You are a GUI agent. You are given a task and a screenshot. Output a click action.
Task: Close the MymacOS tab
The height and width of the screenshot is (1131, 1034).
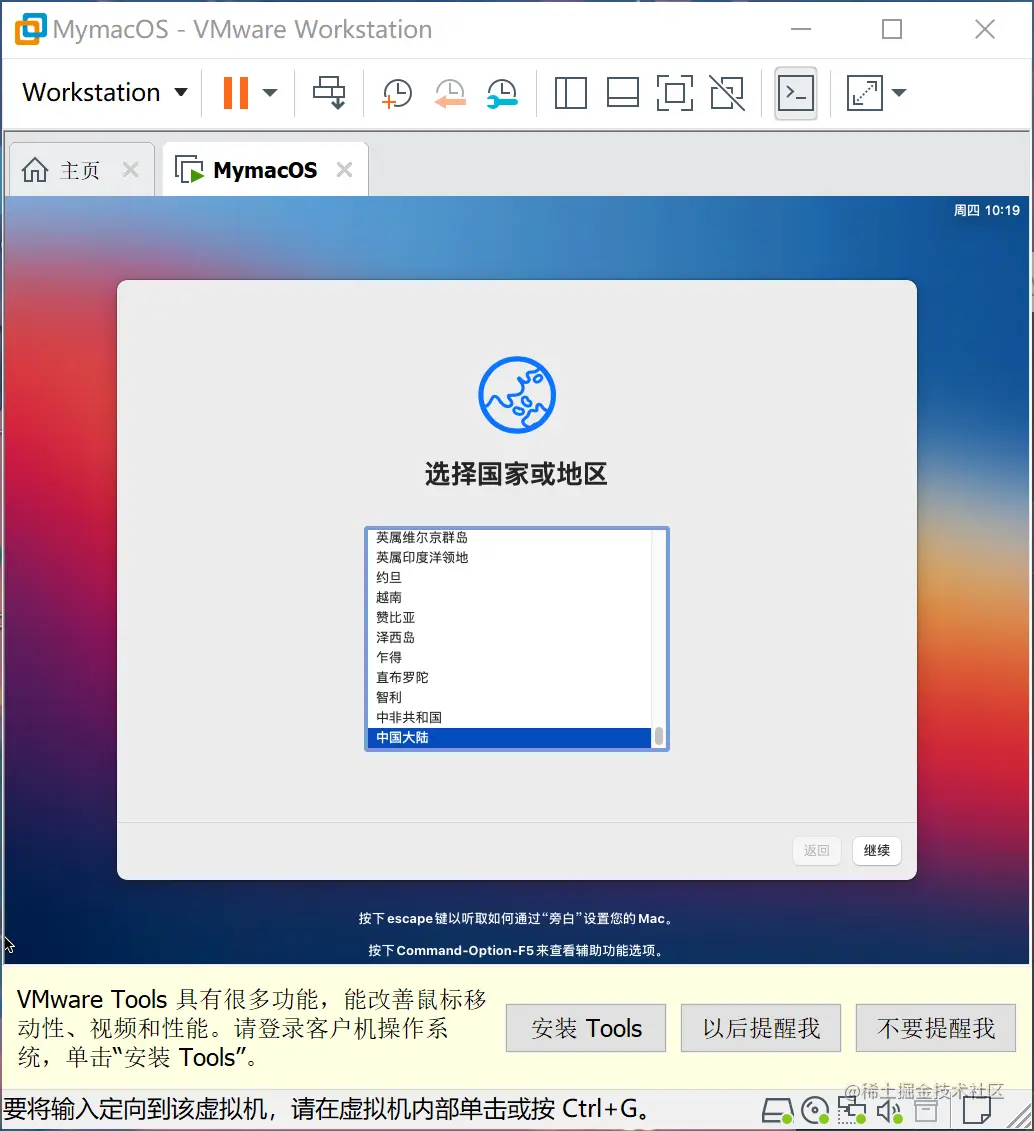tap(345, 170)
